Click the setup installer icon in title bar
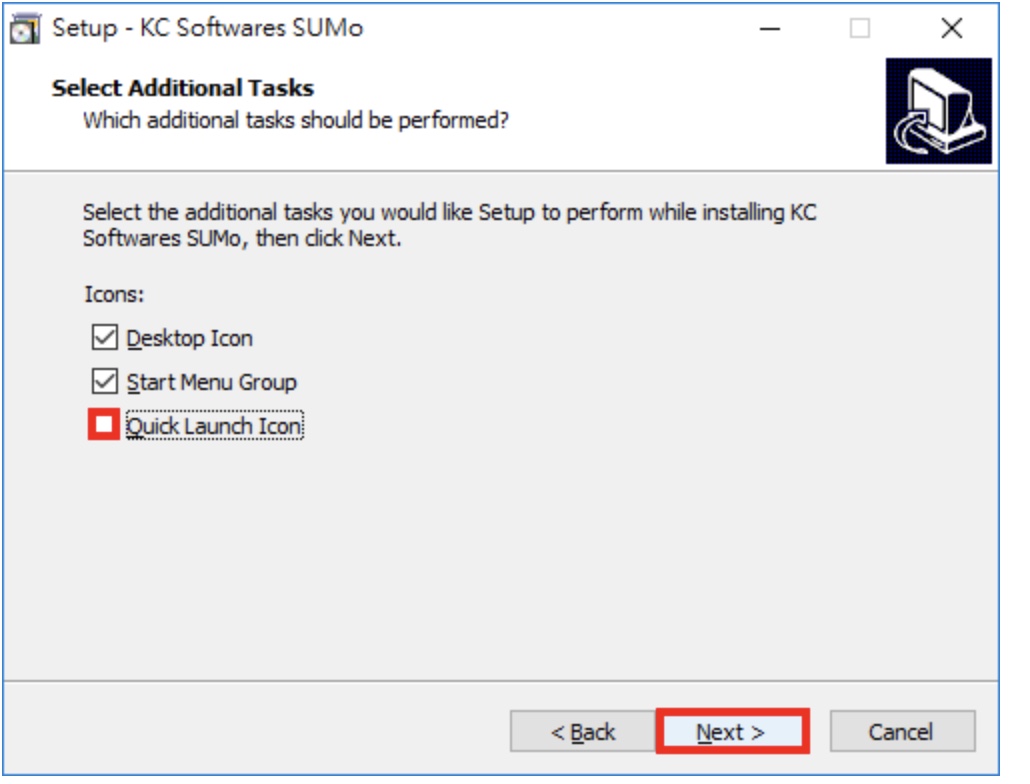Screen dimensions: 1030x784 pos(25,28)
